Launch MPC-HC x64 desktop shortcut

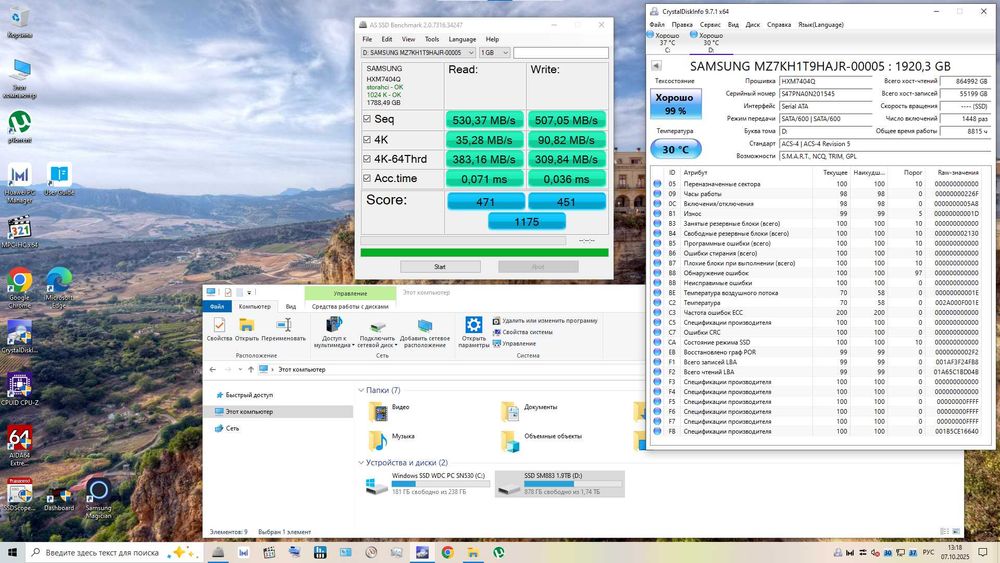point(20,232)
